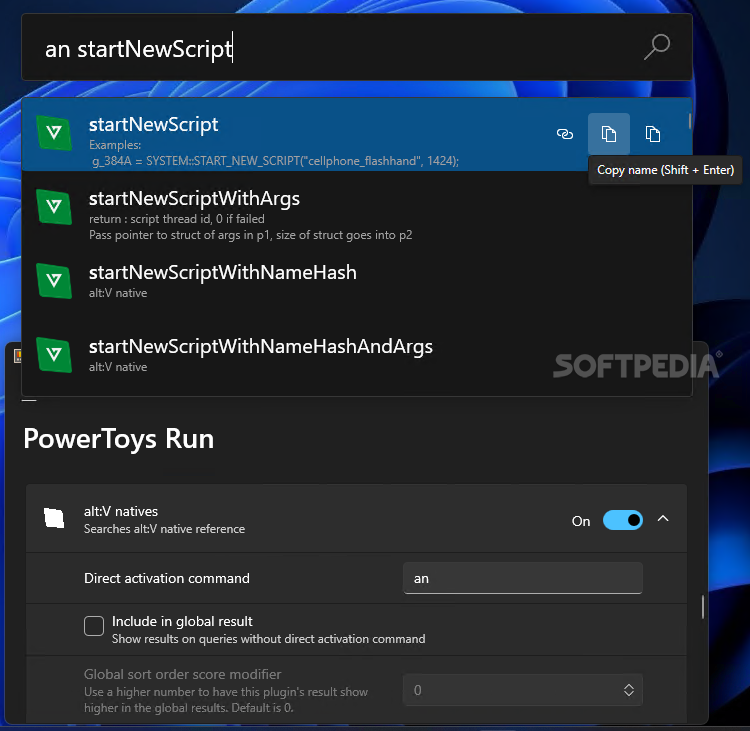The width and height of the screenshot is (750, 731).
Task: Click the alt:V icon beside startNewScriptWithArgs
Action: tap(55, 207)
